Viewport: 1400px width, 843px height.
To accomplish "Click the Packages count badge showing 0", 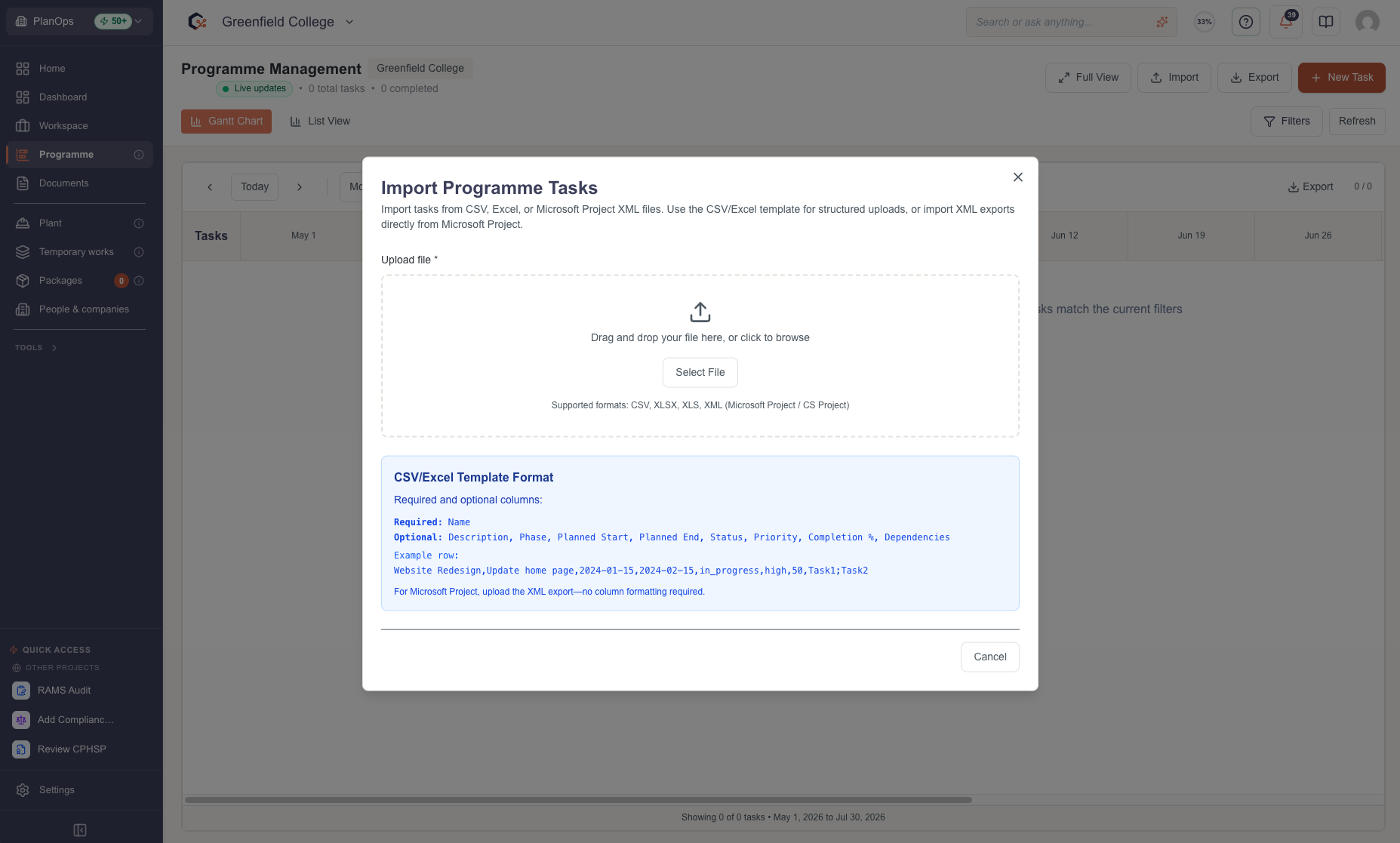I will pos(122,281).
